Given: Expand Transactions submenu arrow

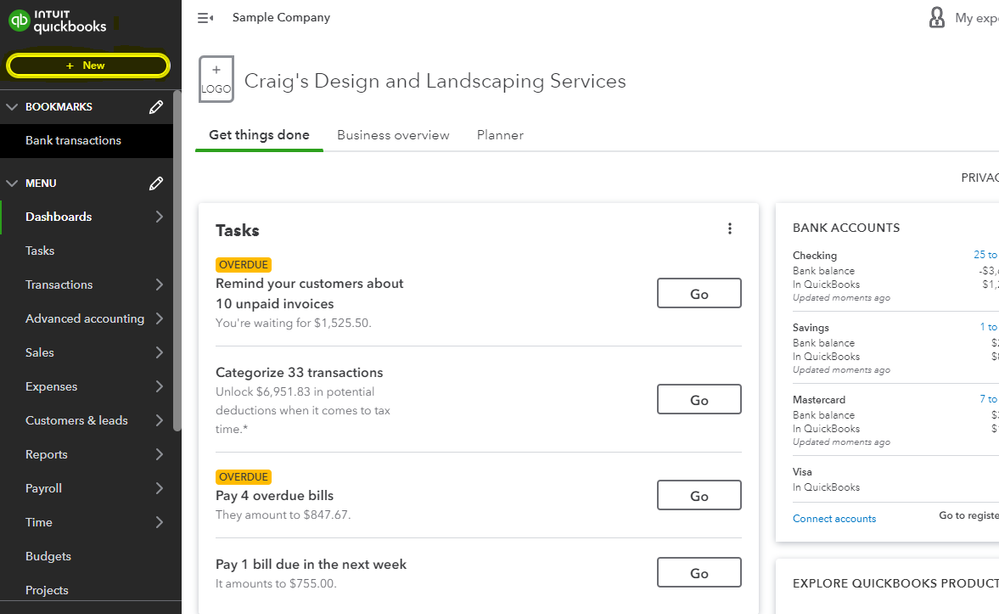Looking at the screenshot, I should pos(159,285).
